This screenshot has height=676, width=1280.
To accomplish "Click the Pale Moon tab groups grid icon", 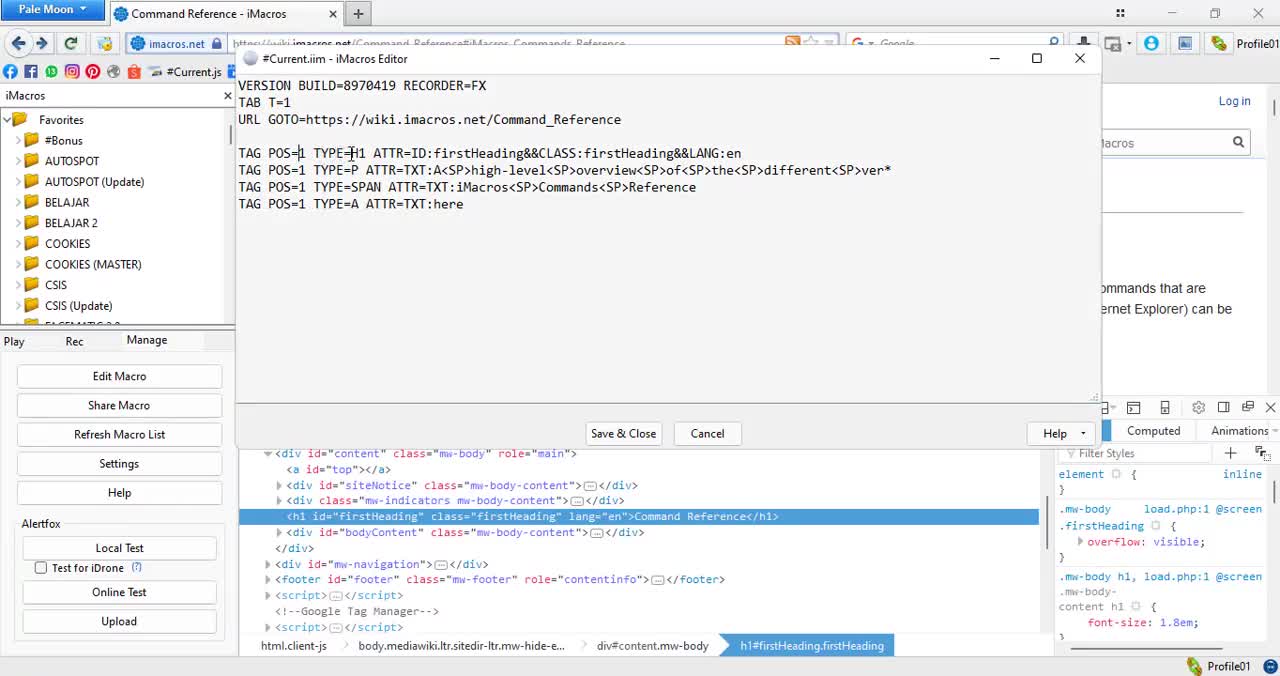I will (x=1120, y=13).
